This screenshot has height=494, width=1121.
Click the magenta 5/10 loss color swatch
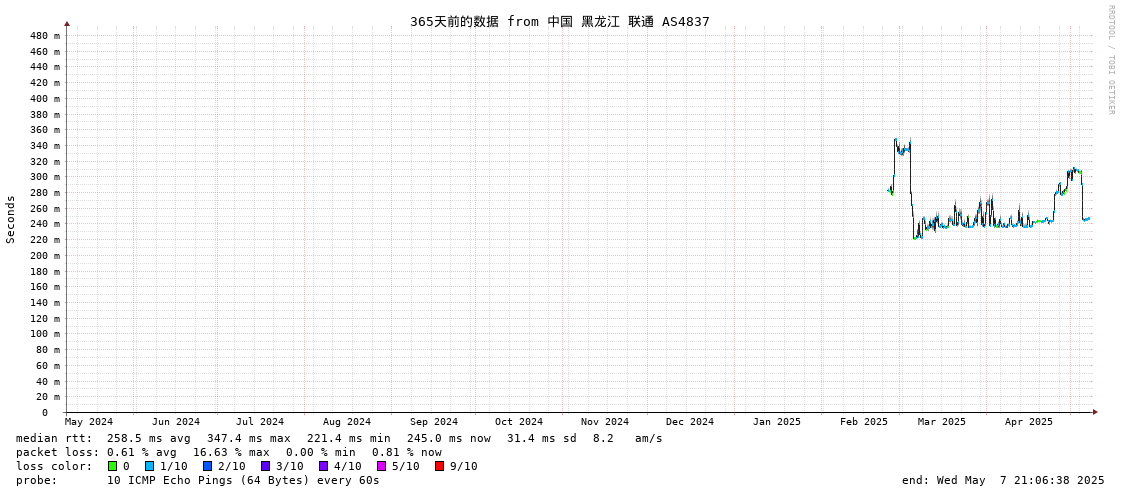(381, 466)
